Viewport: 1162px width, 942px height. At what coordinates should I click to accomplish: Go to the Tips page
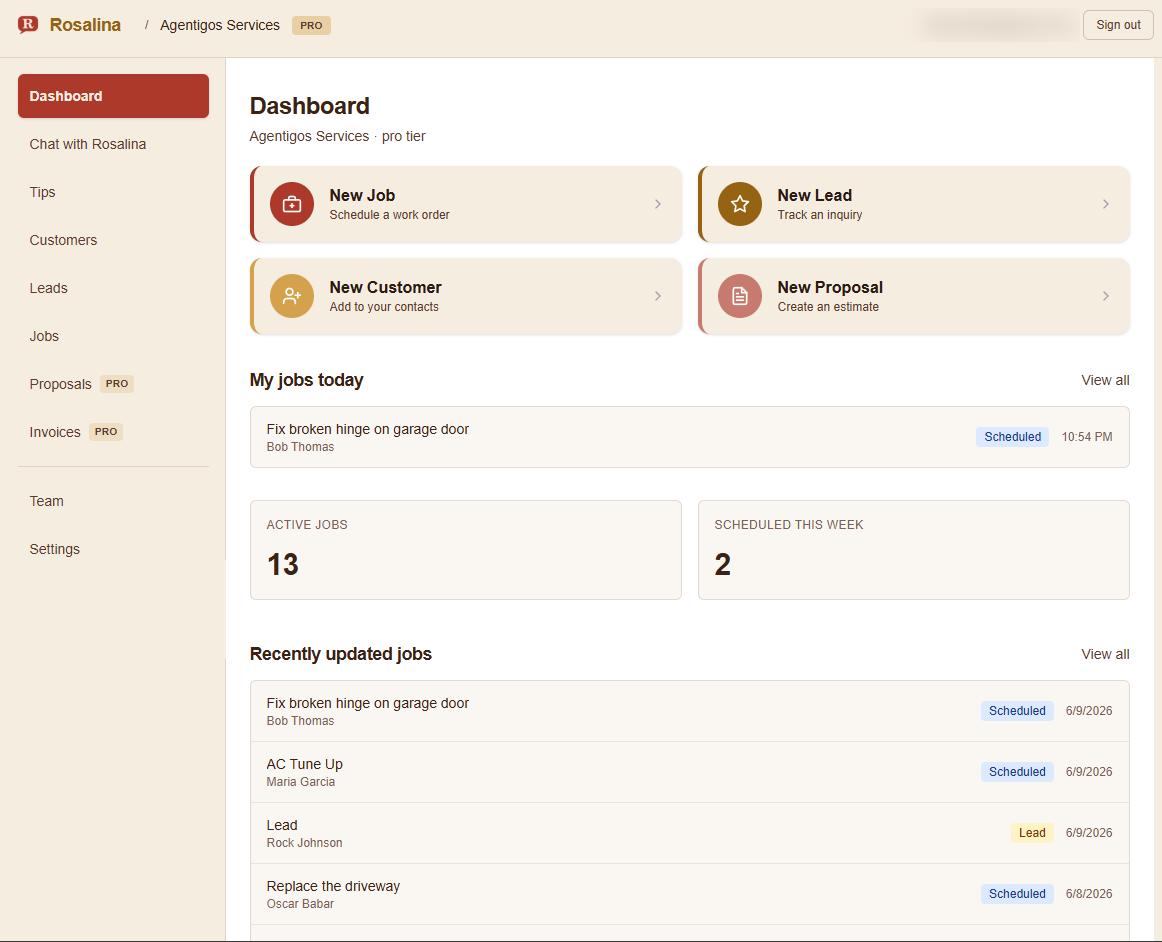click(x=113, y=192)
